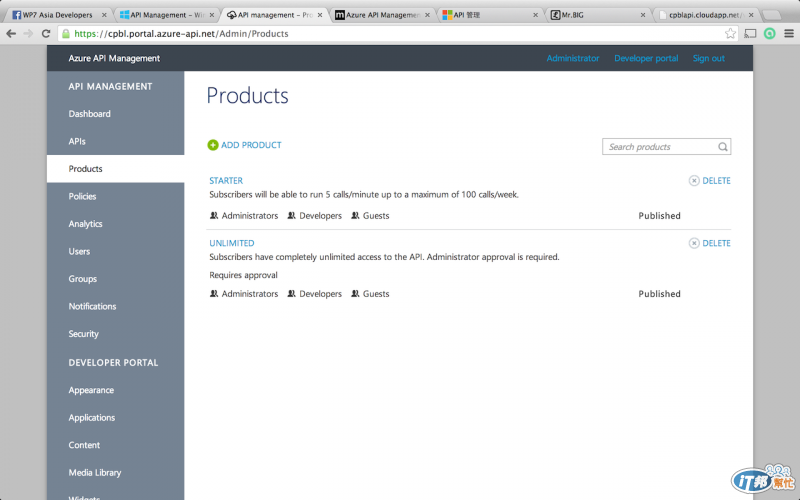
Task: Open Users in the sidebar
Action: (x=79, y=252)
